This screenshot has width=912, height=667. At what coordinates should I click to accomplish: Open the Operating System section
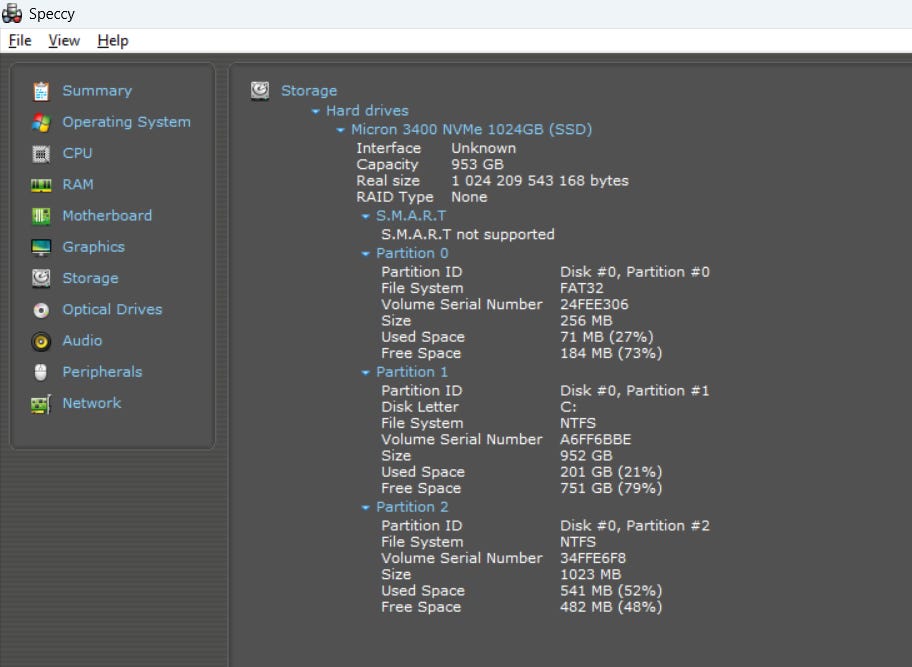(126, 122)
